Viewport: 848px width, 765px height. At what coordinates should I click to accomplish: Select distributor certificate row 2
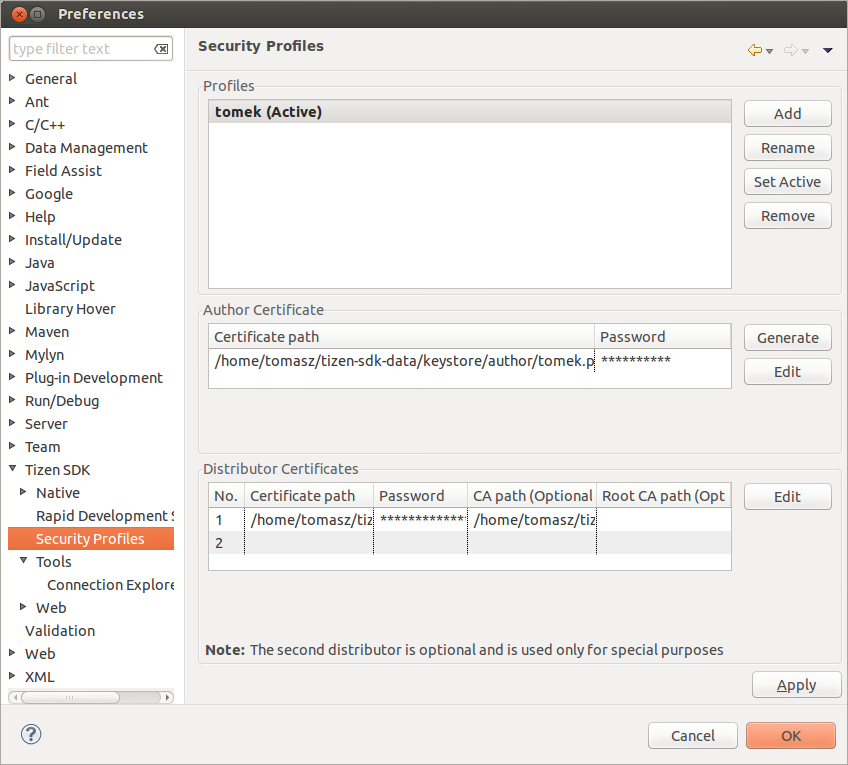pos(469,543)
